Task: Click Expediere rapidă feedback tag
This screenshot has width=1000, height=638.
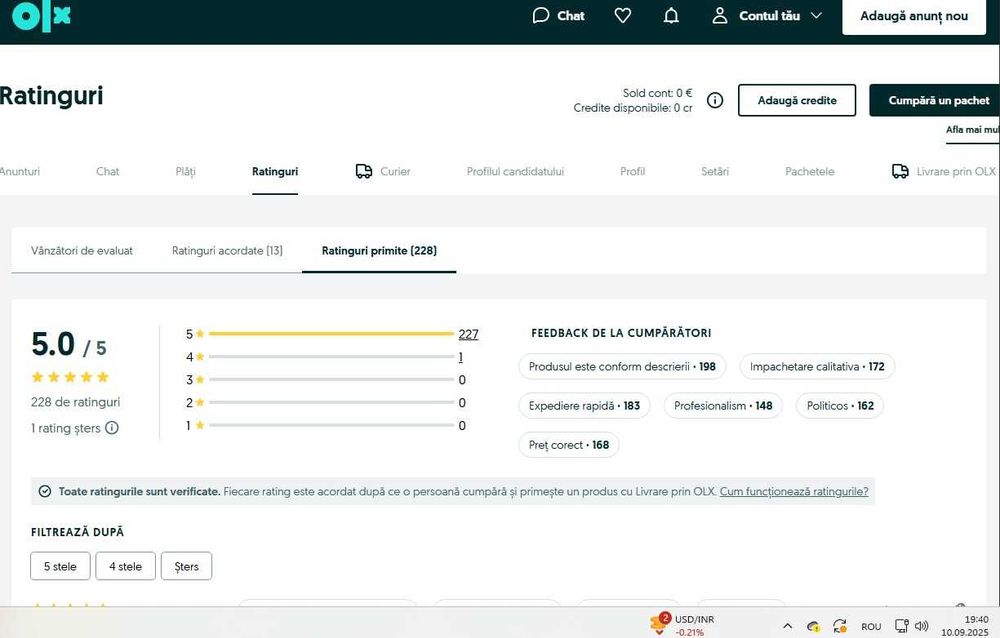Action: [584, 406]
